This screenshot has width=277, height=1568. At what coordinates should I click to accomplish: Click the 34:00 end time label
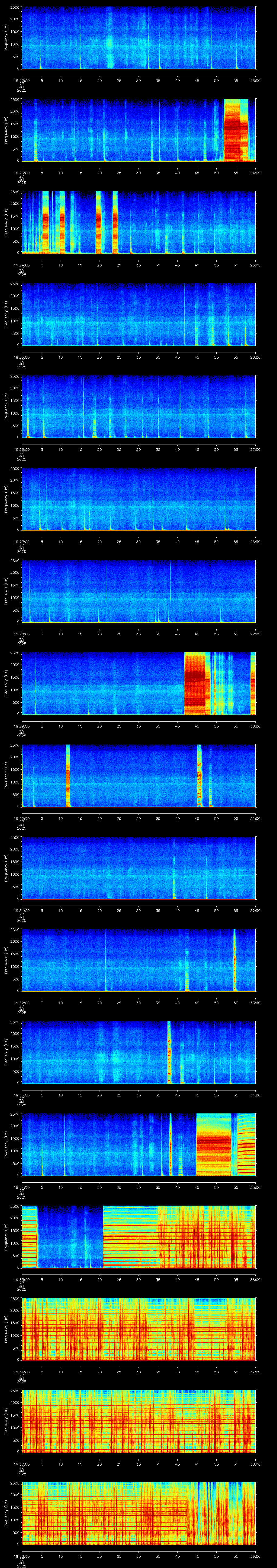[255, 1095]
